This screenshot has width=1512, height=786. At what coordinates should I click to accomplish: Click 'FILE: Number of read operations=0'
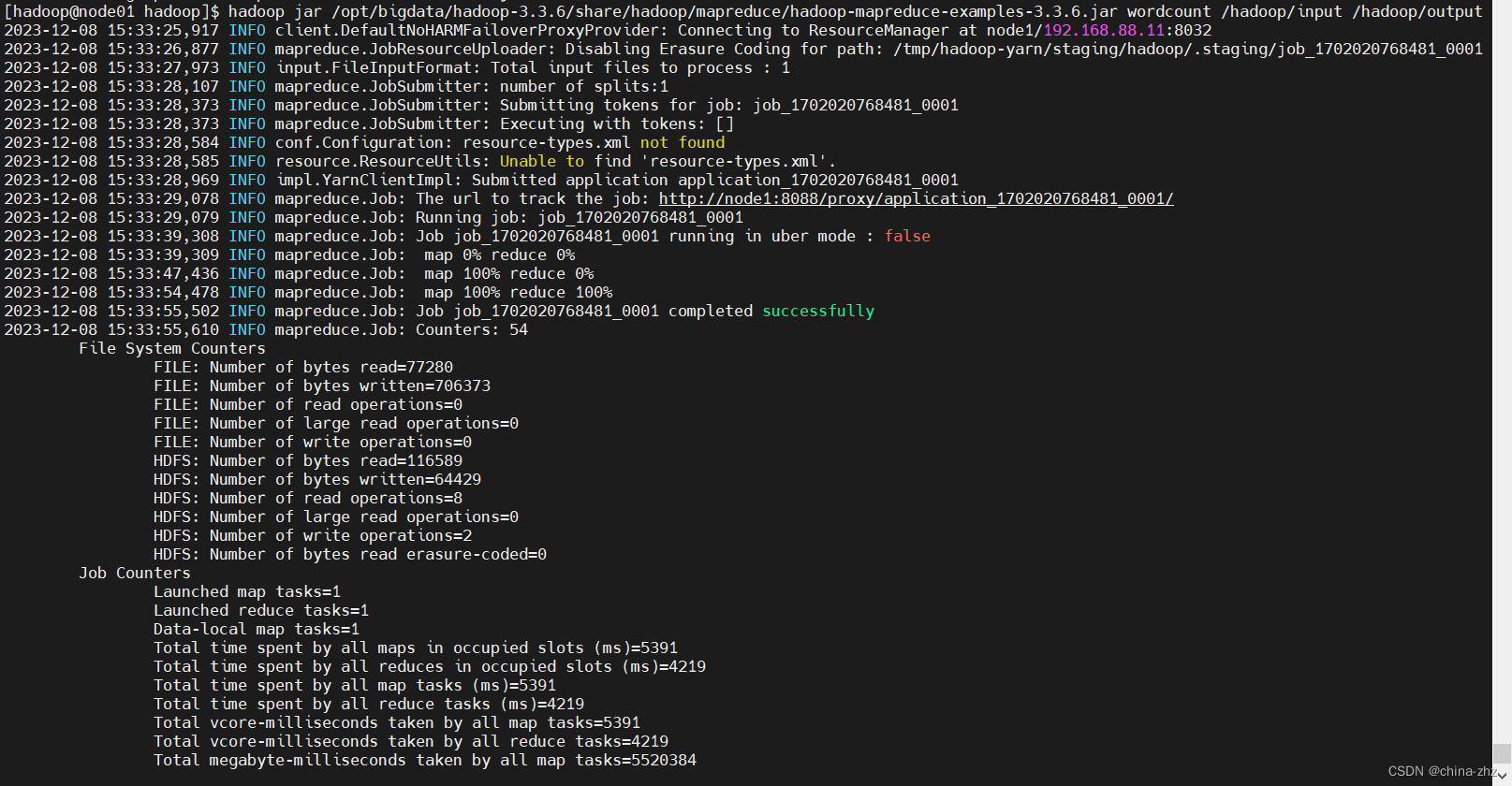click(x=308, y=404)
